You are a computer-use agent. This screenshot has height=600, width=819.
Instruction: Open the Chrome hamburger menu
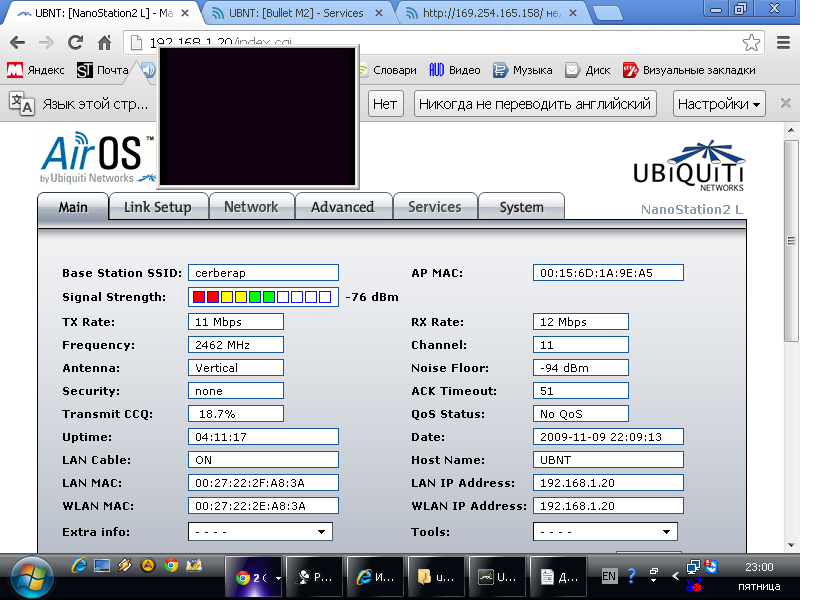click(x=783, y=42)
